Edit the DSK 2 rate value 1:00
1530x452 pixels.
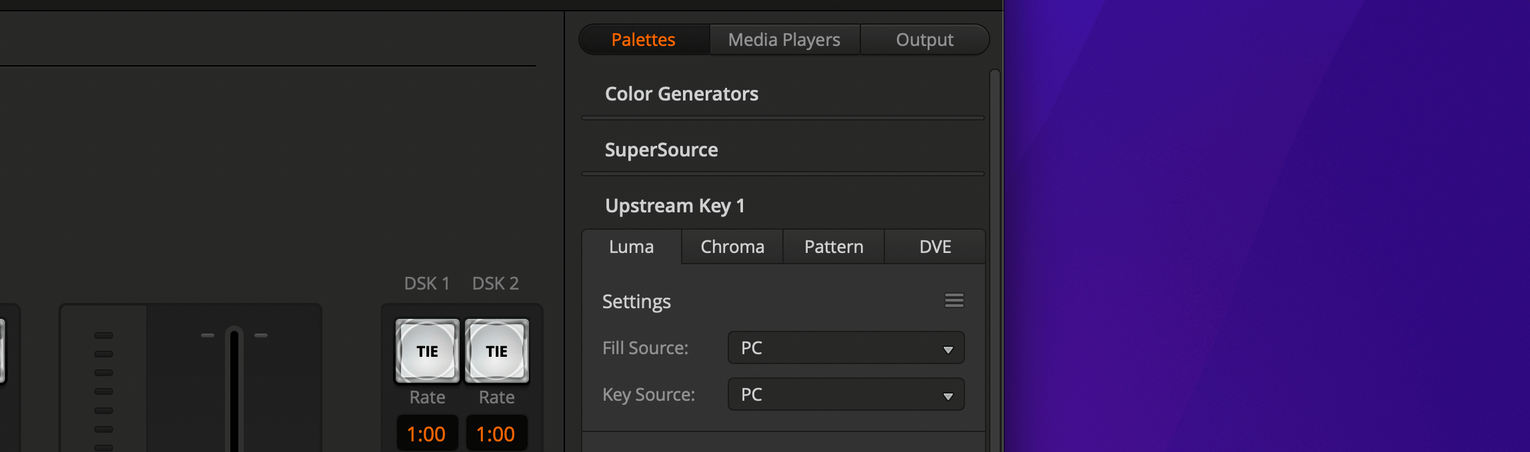pyautogui.click(x=496, y=434)
